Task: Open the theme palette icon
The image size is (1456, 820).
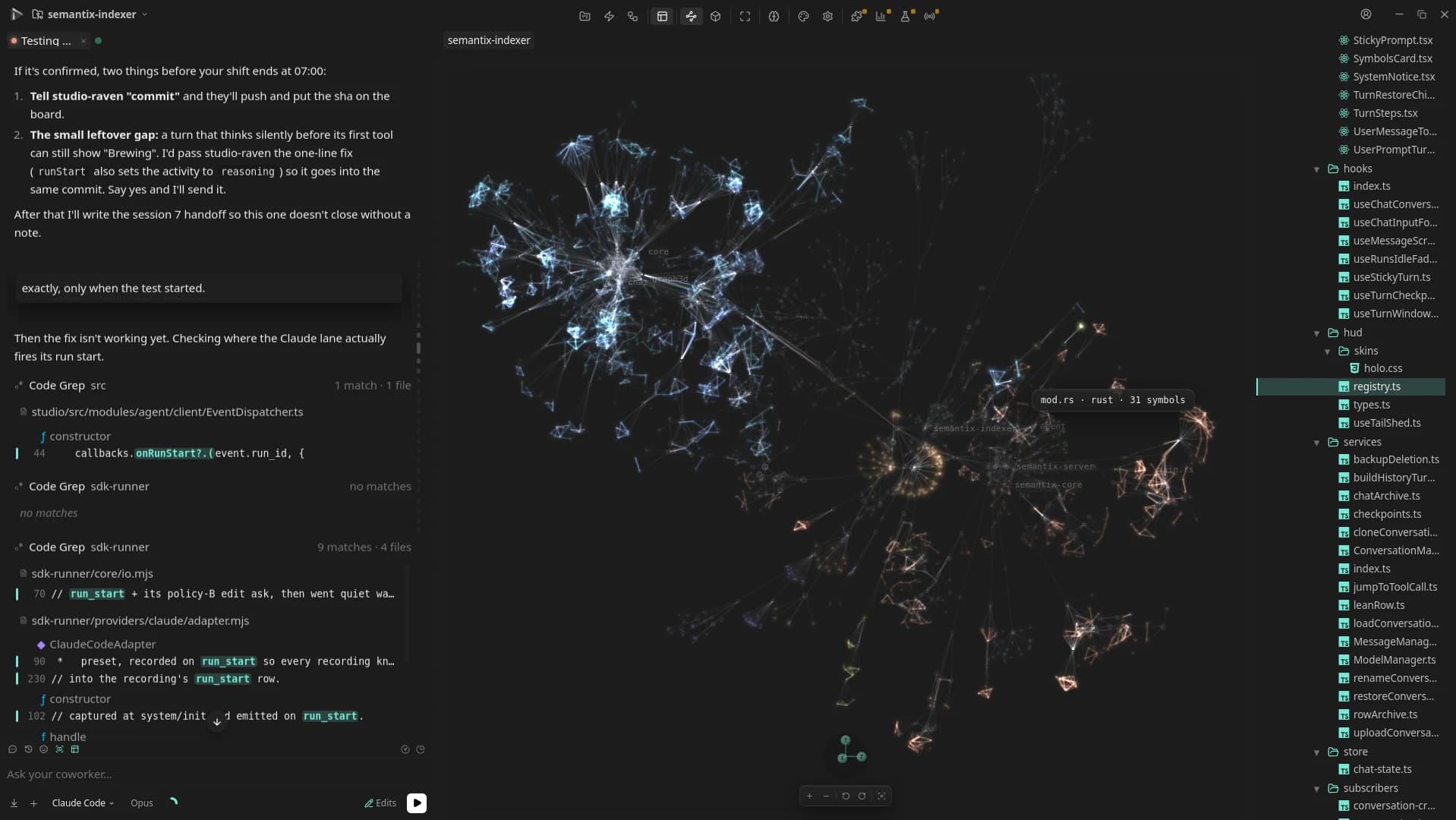Action: click(803, 16)
